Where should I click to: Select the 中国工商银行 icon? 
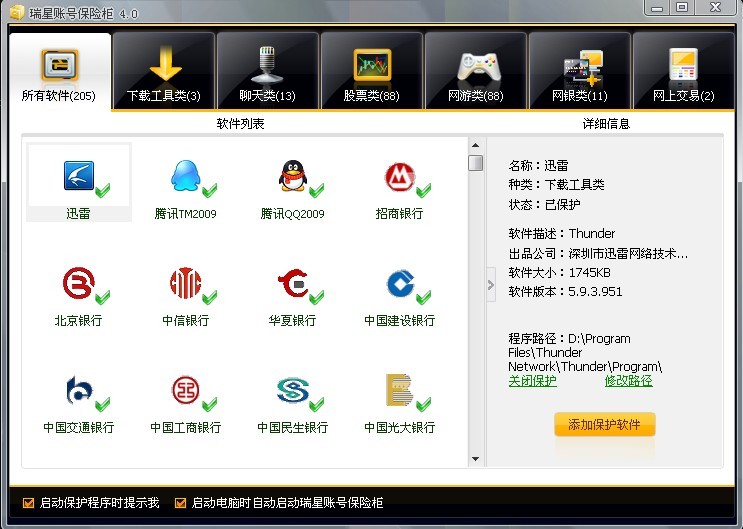(185, 390)
